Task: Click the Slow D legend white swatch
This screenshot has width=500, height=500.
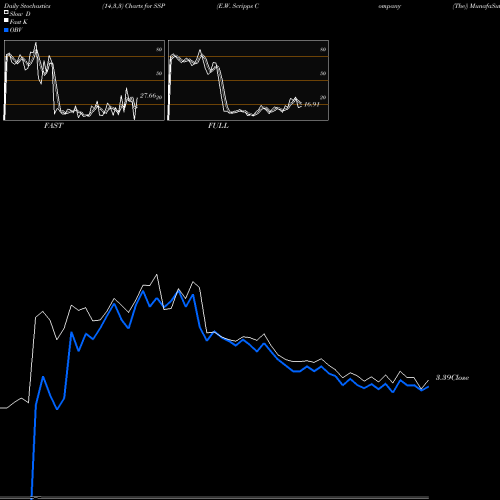Action: click(6, 12)
